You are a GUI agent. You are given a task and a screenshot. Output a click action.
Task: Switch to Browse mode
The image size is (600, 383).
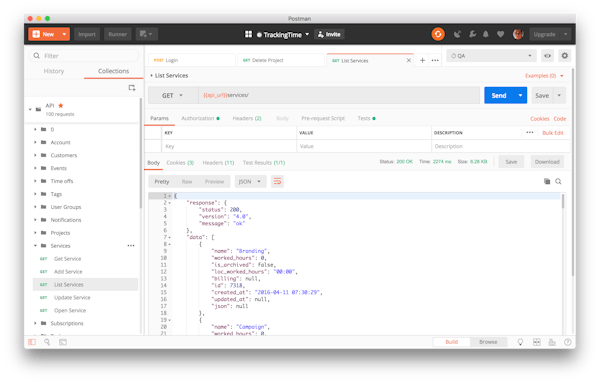coord(488,342)
